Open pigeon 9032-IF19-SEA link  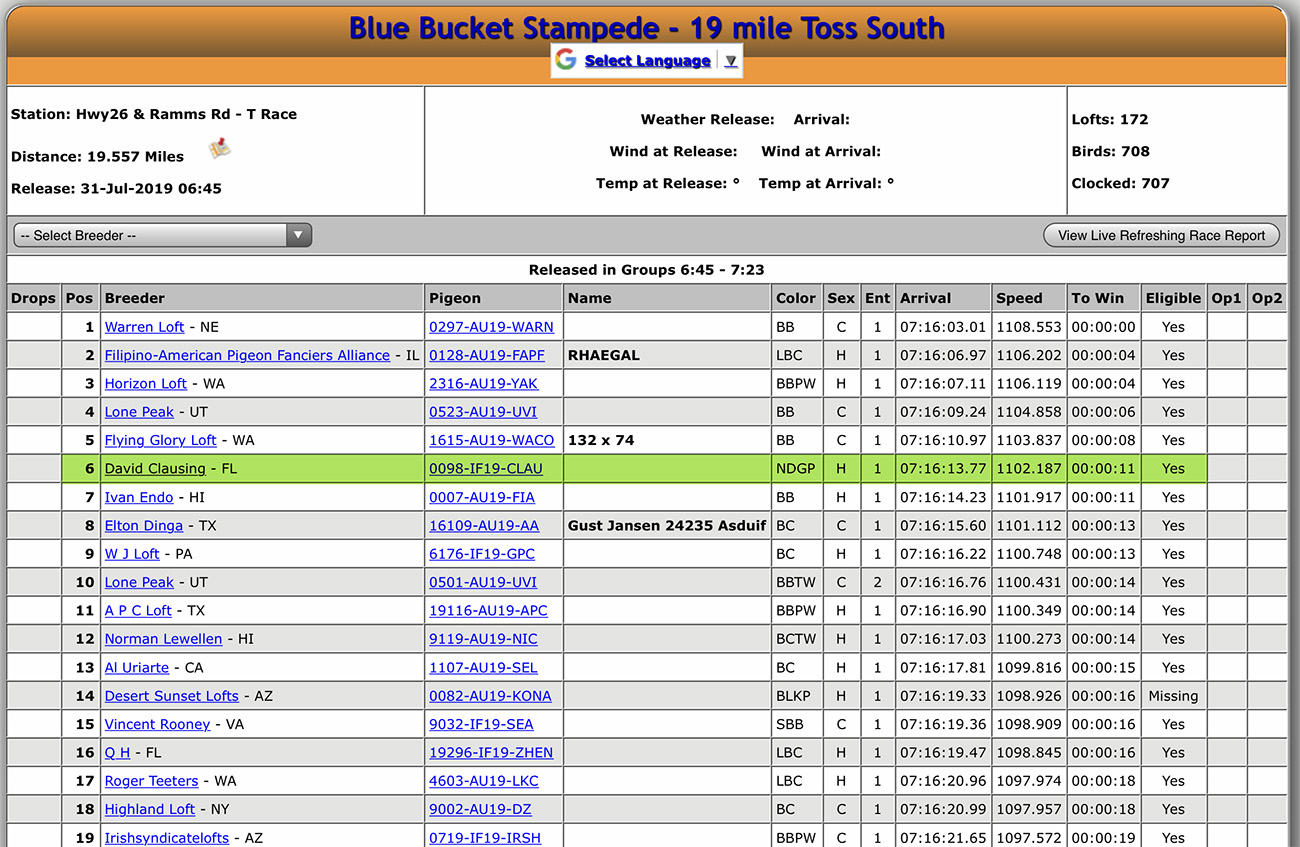(x=481, y=724)
